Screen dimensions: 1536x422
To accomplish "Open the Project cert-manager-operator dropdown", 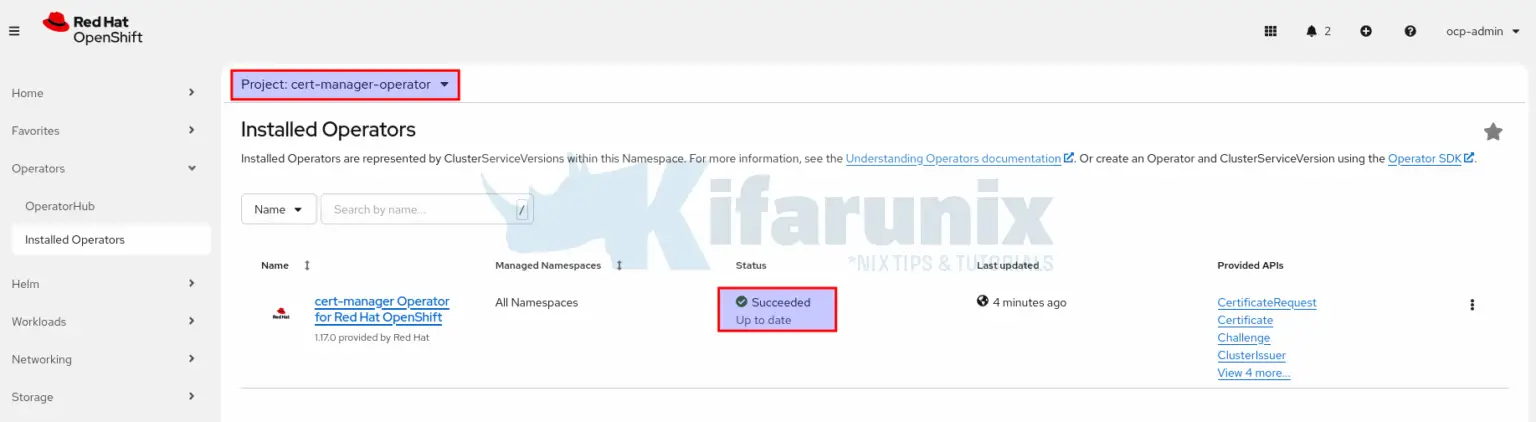I will click(345, 85).
